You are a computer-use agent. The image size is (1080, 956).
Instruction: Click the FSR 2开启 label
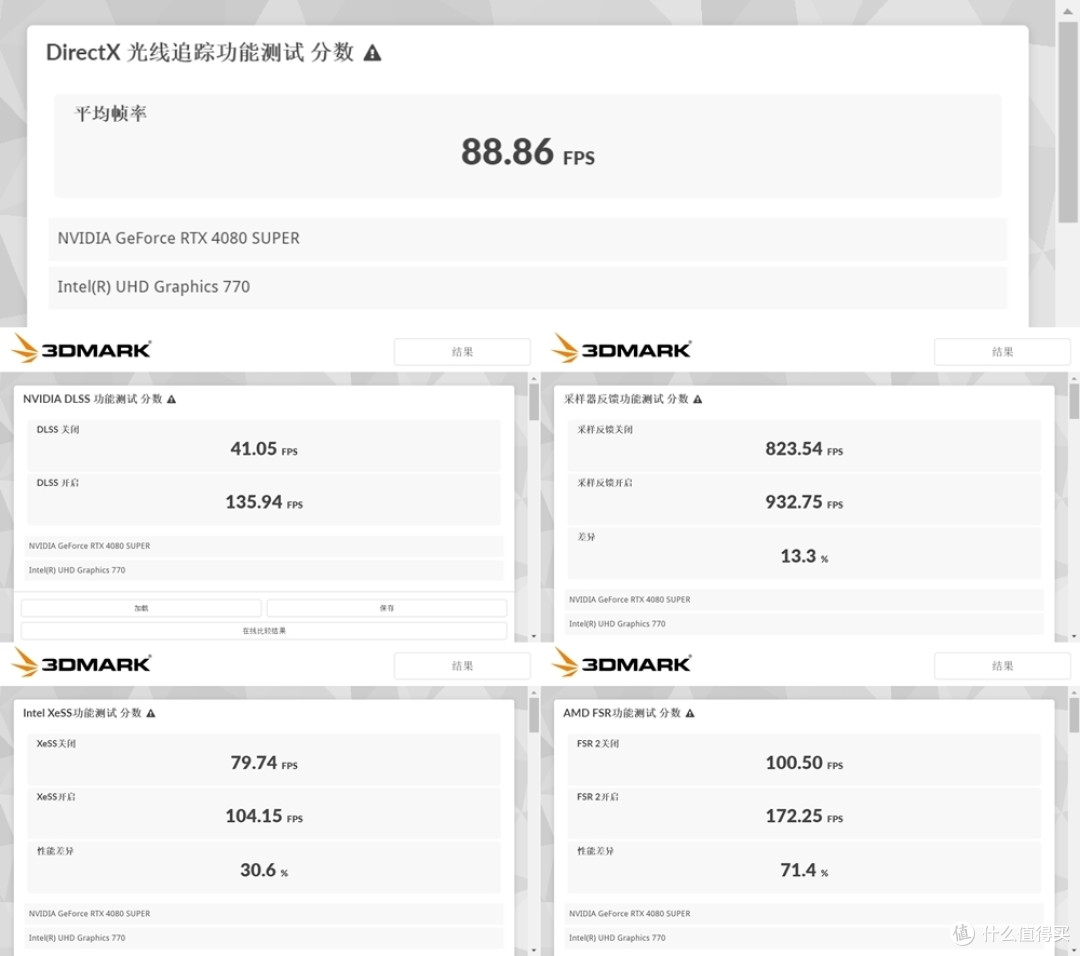tap(597, 797)
